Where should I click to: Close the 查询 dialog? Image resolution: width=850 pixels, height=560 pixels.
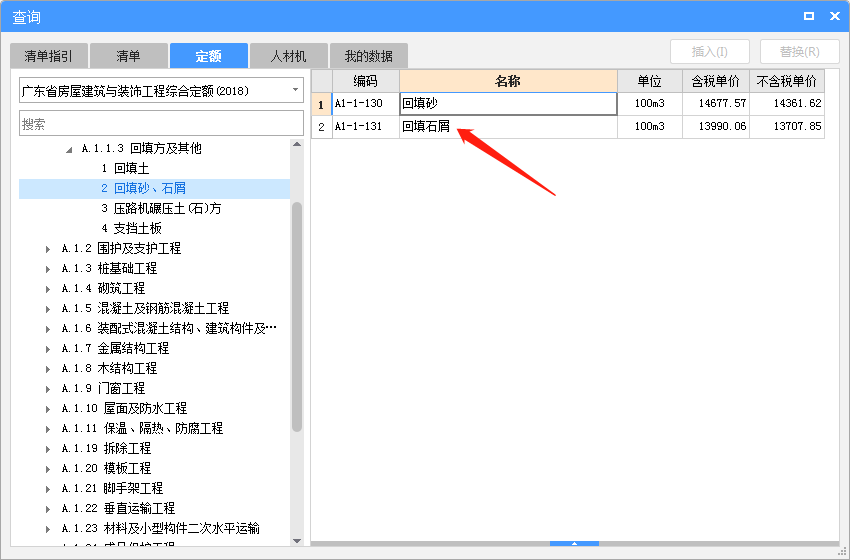(835, 16)
